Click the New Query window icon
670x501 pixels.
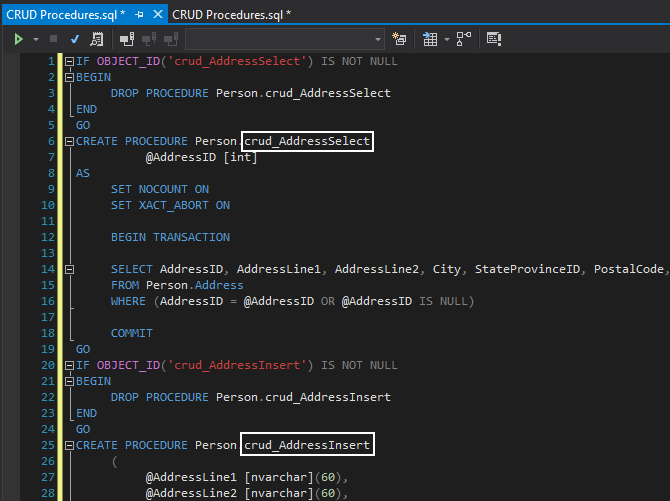(x=399, y=39)
